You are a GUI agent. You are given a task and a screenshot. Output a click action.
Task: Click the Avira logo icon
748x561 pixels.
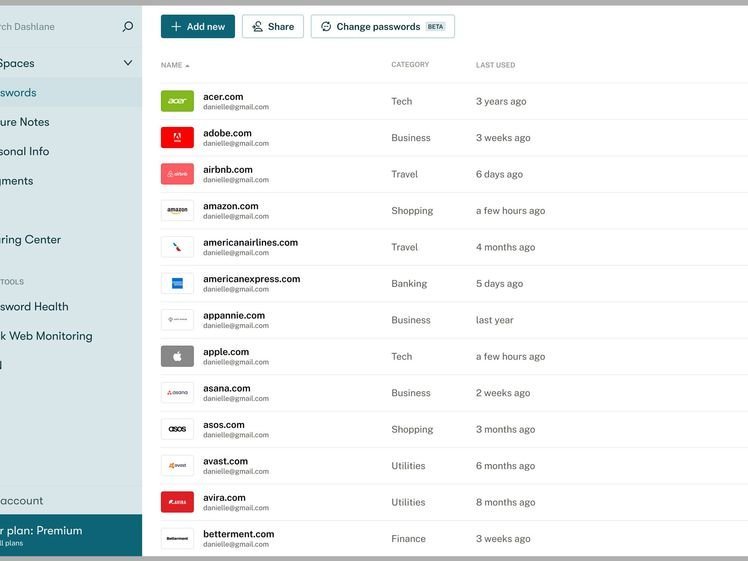(177, 502)
